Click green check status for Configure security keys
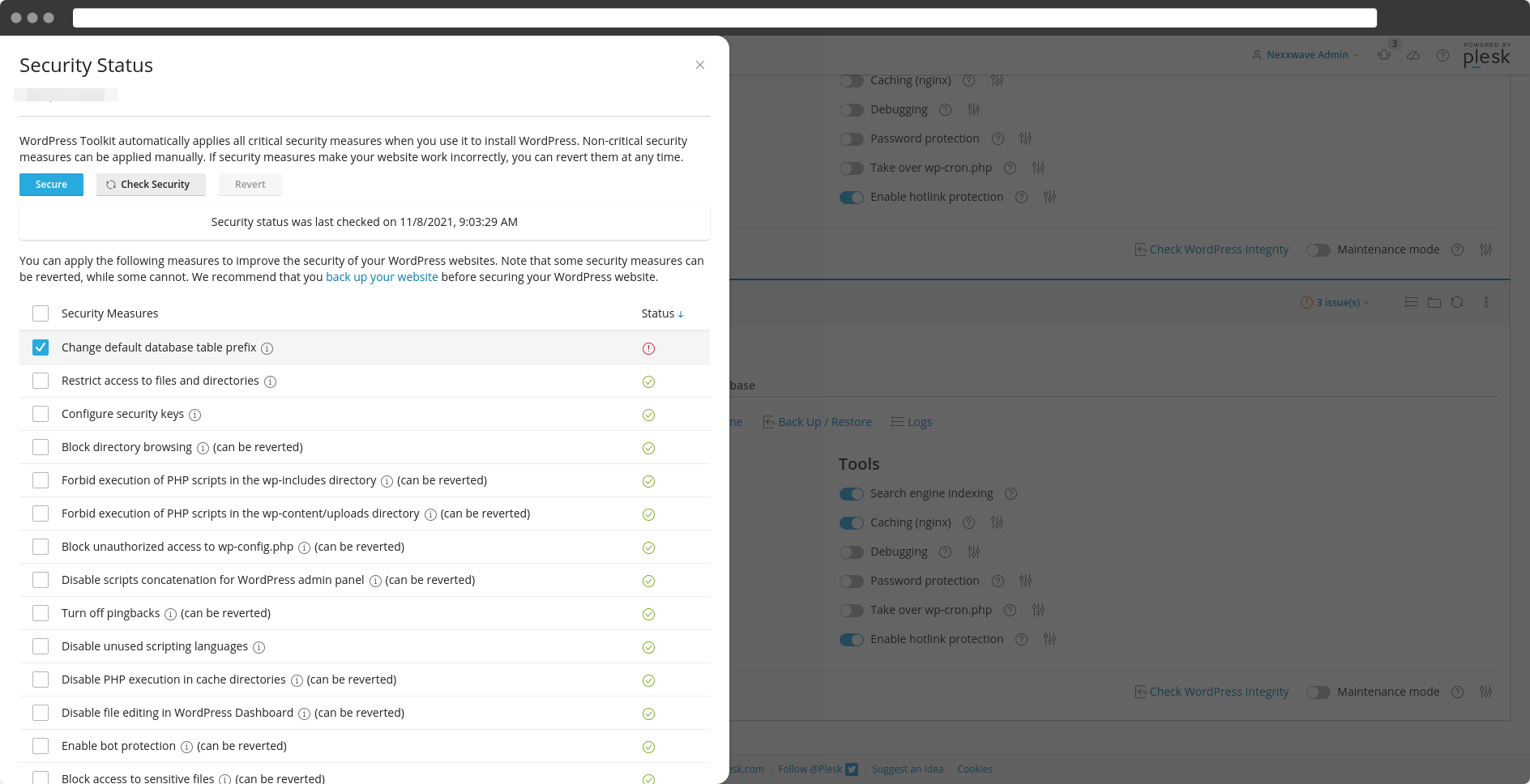1530x784 pixels. tap(648, 415)
